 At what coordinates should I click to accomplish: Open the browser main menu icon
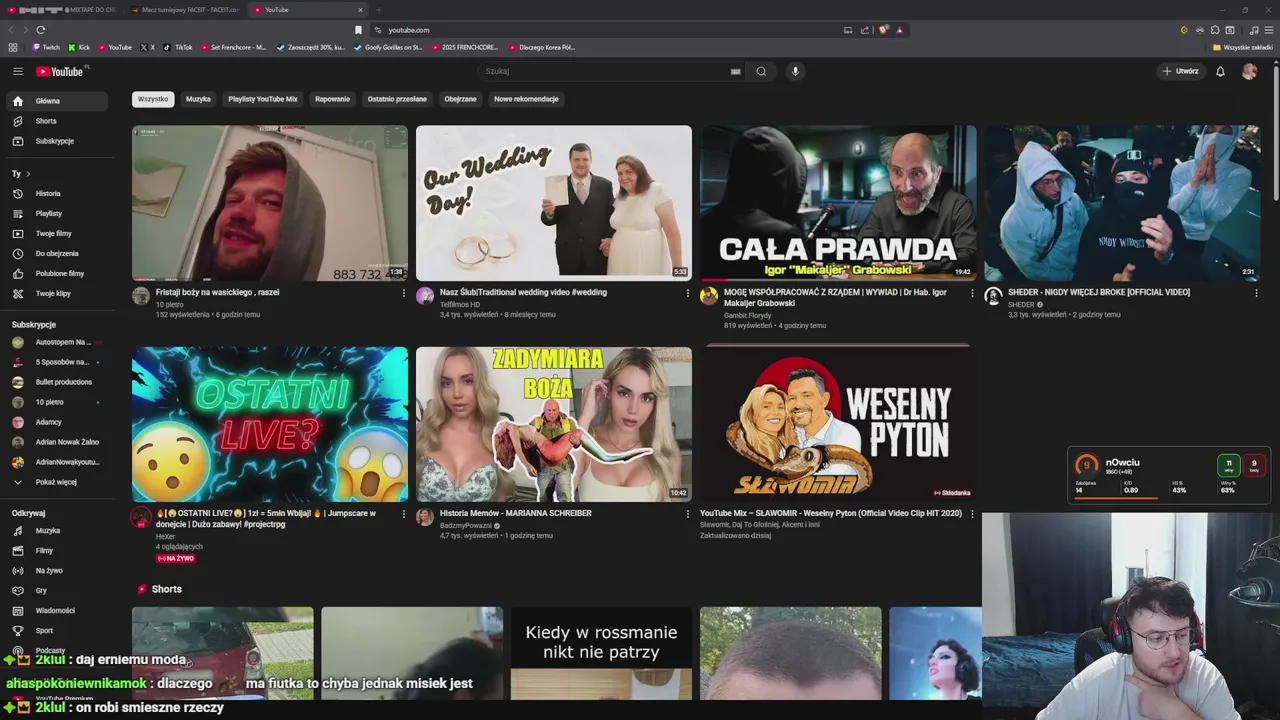click(1268, 30)
